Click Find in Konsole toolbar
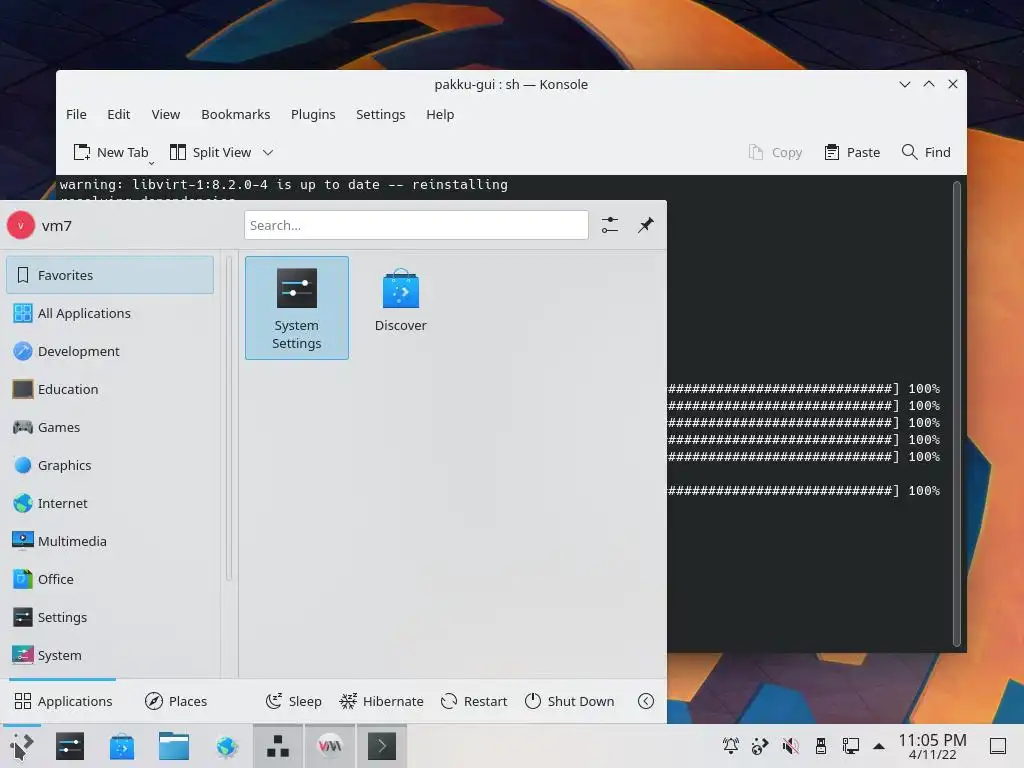 pyautogui.click(x=926, y=152)
